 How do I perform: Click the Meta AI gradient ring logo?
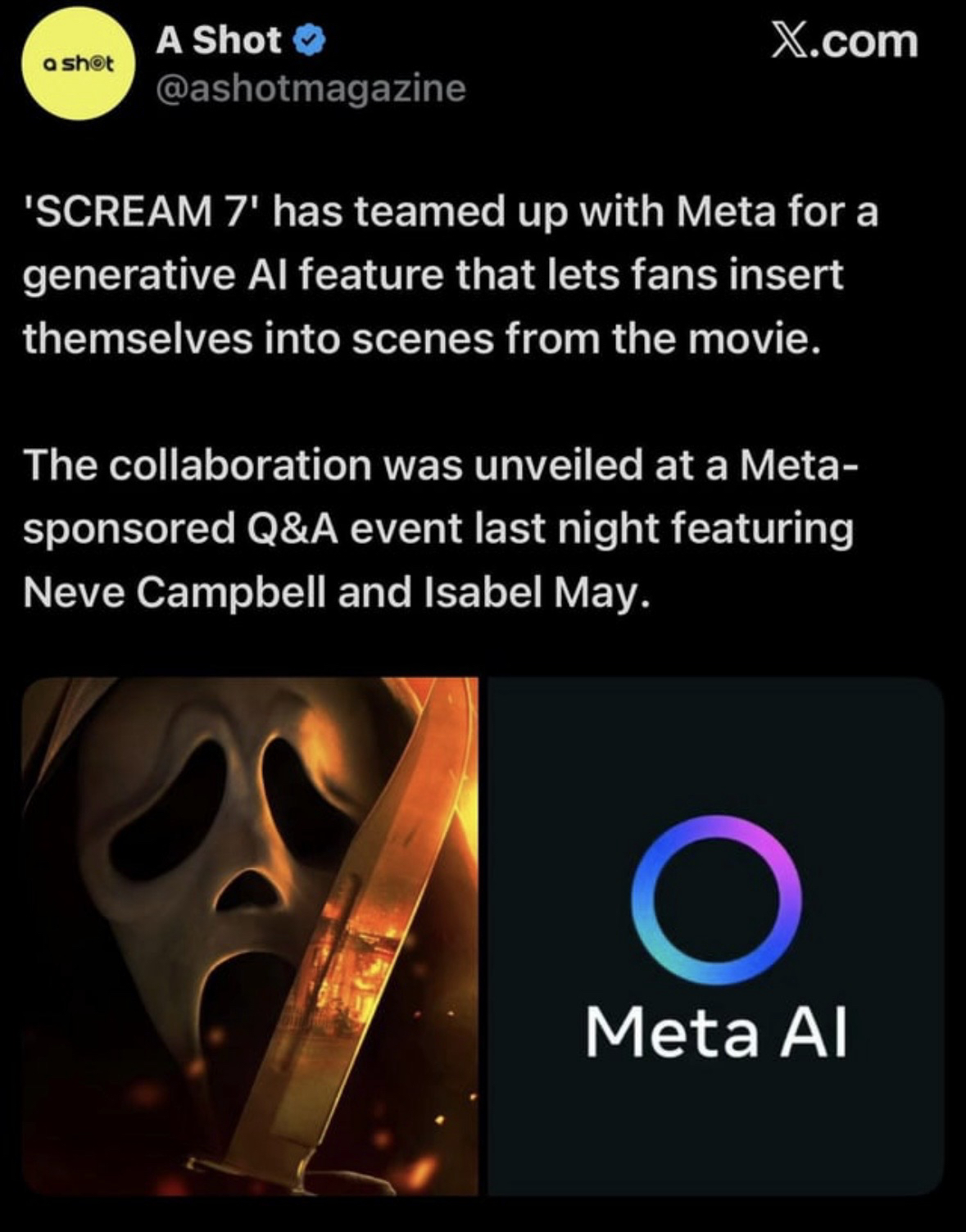[717, 899]
